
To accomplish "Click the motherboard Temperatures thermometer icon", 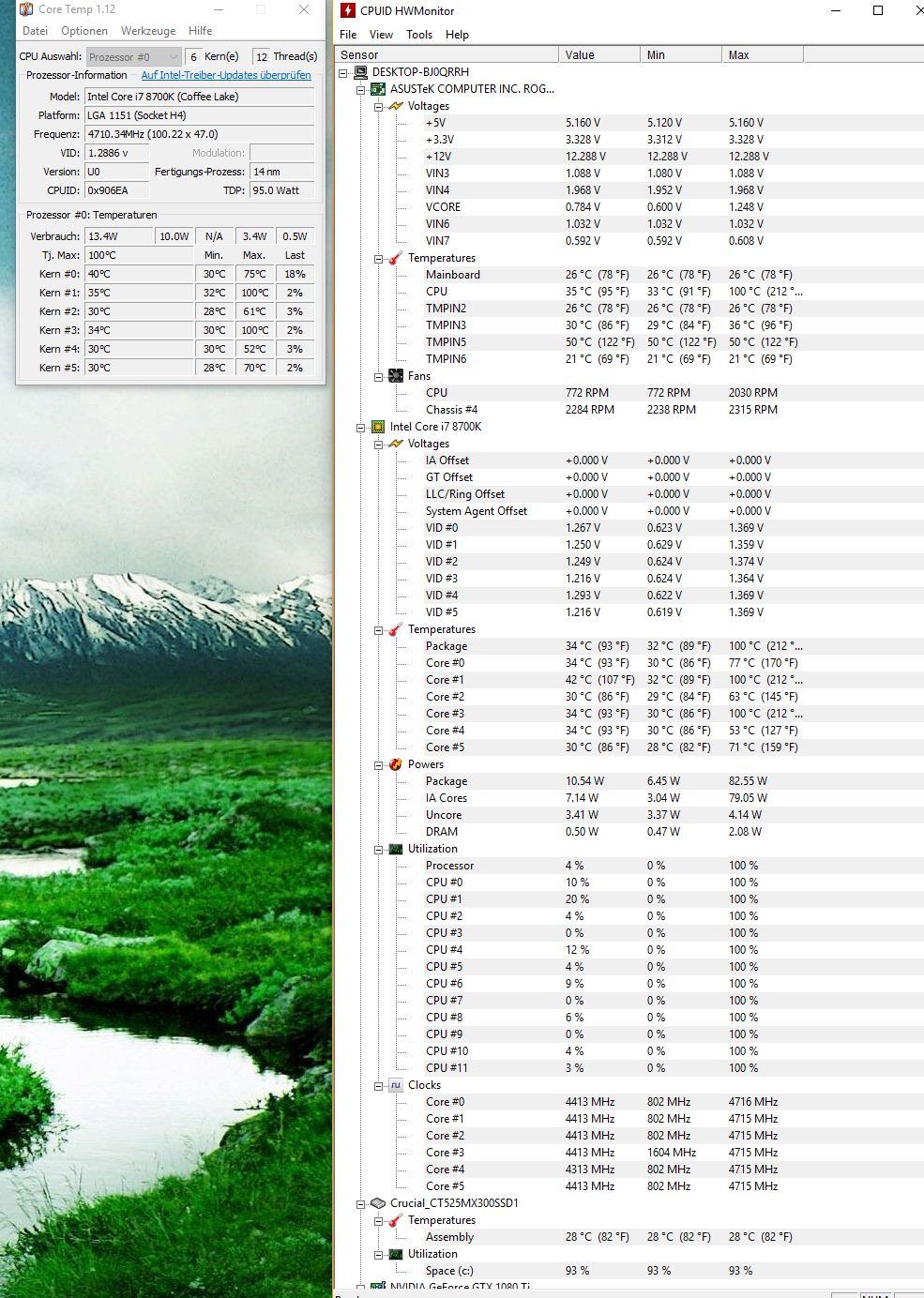I will 396,258.
